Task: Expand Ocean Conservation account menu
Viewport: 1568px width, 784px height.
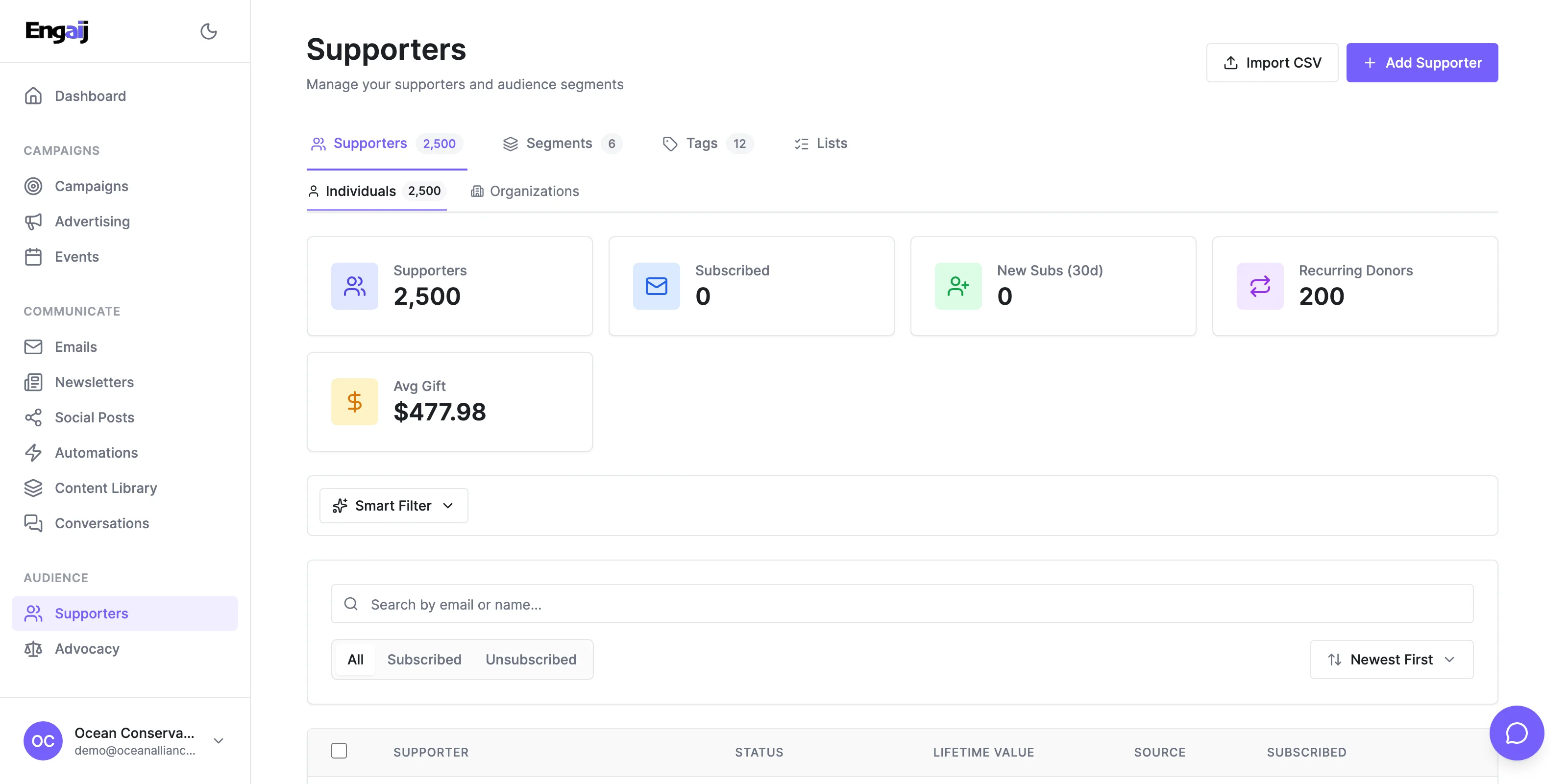Action: point(219,741)
